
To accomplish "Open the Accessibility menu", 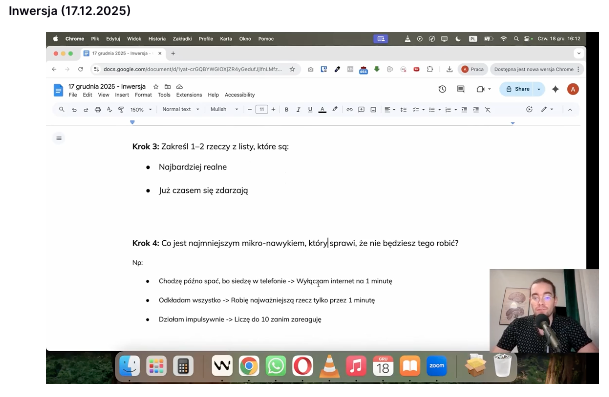I will [x=240, y=95].
